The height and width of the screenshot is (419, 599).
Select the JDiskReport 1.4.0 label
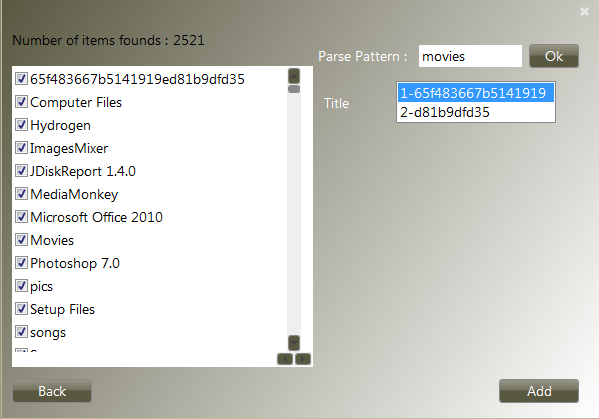pyautogui.click(x=83, y=171)
